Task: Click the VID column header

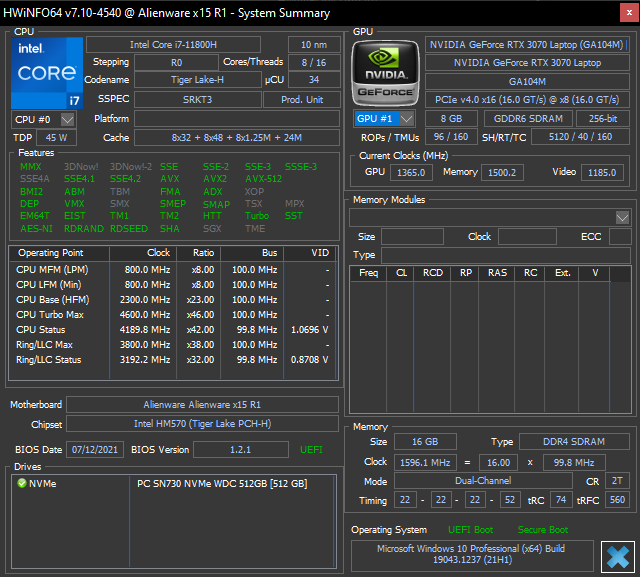Action: point(319,253)
